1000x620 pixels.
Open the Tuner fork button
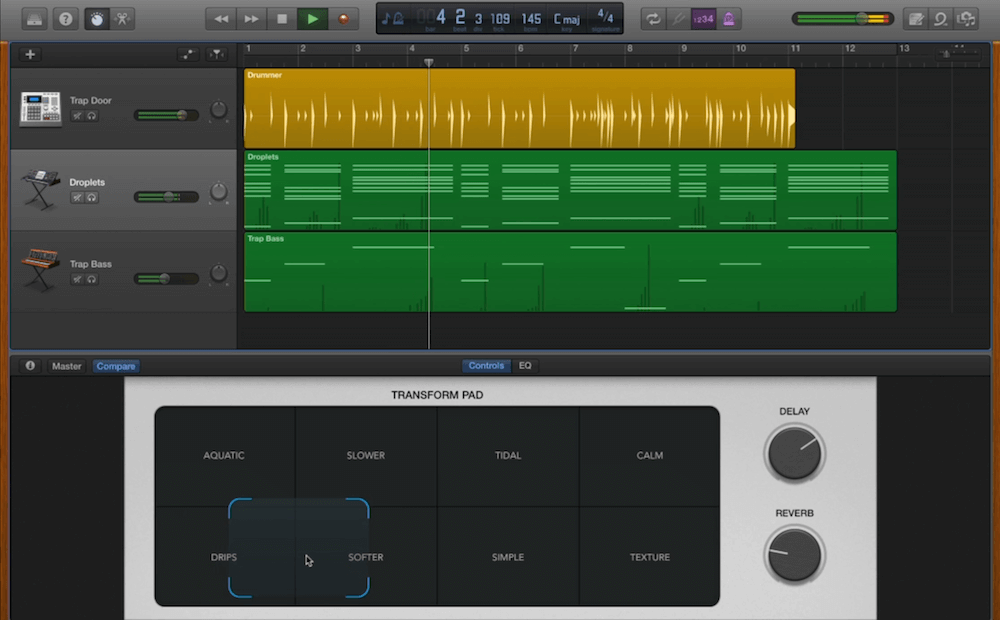pyautogui.click(x=678, y=19)
